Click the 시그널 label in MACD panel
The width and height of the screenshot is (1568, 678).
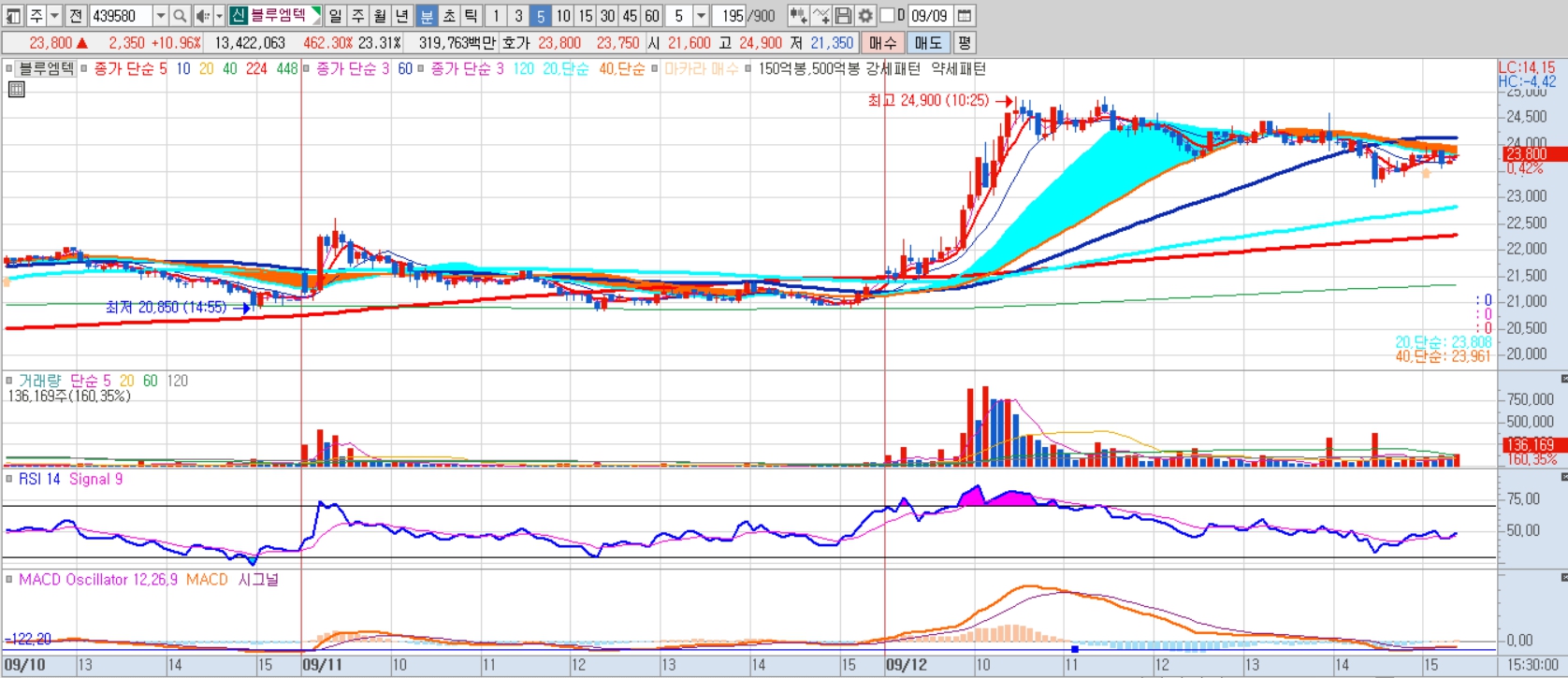click(x=258, y=580)
